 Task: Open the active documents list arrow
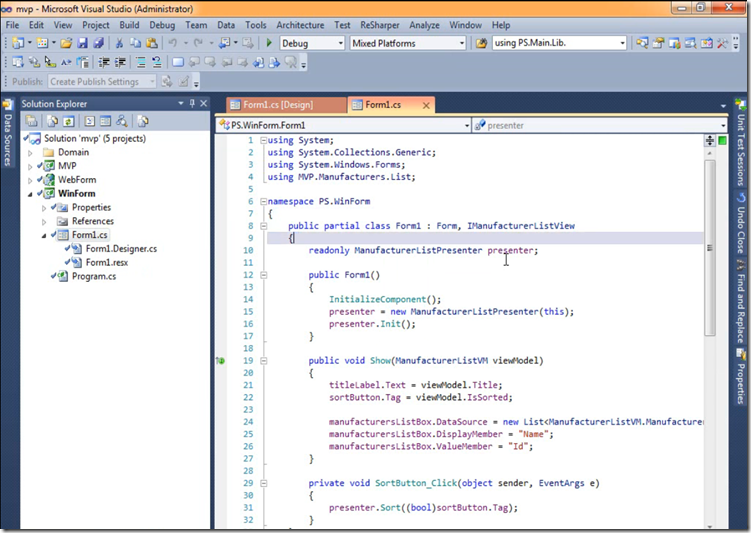(723, 105)
